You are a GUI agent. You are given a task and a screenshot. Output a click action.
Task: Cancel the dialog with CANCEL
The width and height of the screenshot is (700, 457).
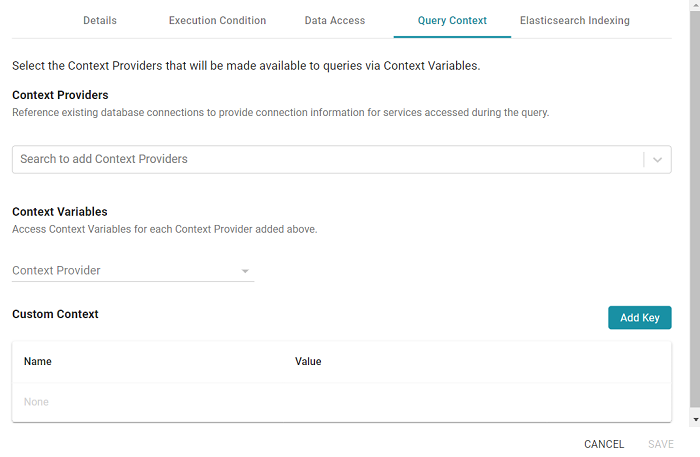(x=604, y=444)
